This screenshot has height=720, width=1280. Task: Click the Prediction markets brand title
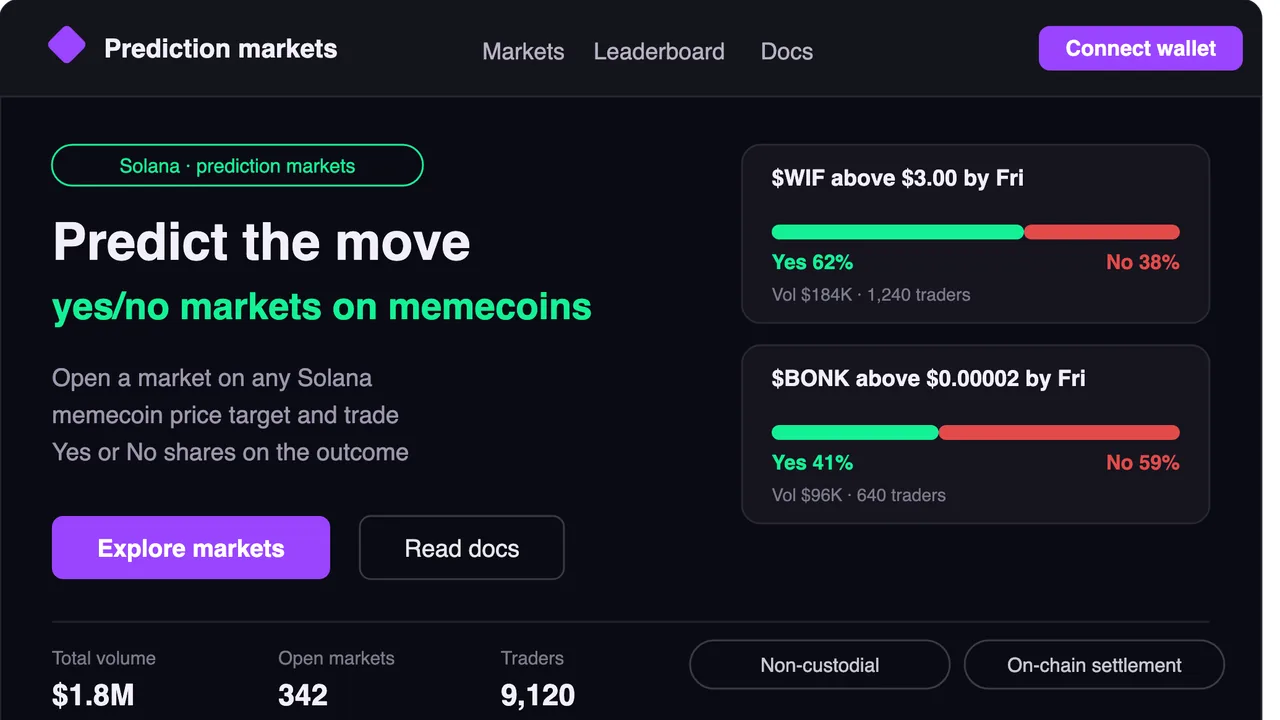click(x=221, y=48)
